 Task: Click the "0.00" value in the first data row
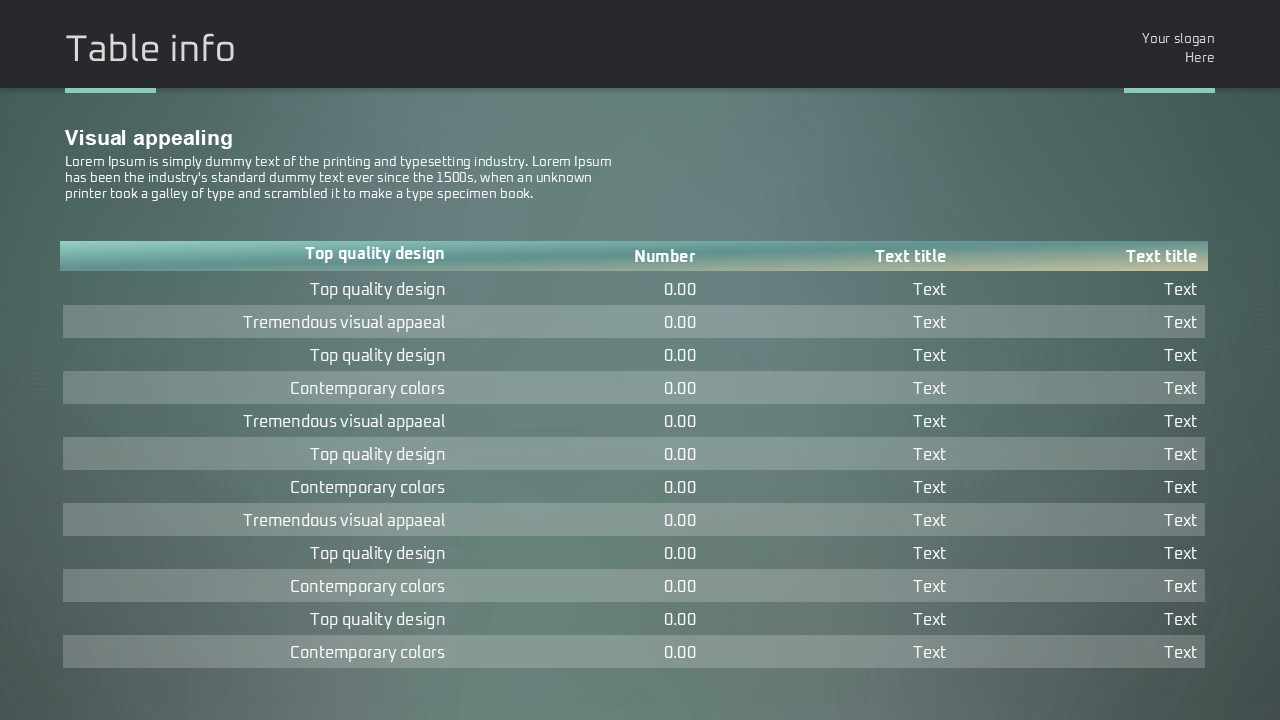click(x=680, y=289)
